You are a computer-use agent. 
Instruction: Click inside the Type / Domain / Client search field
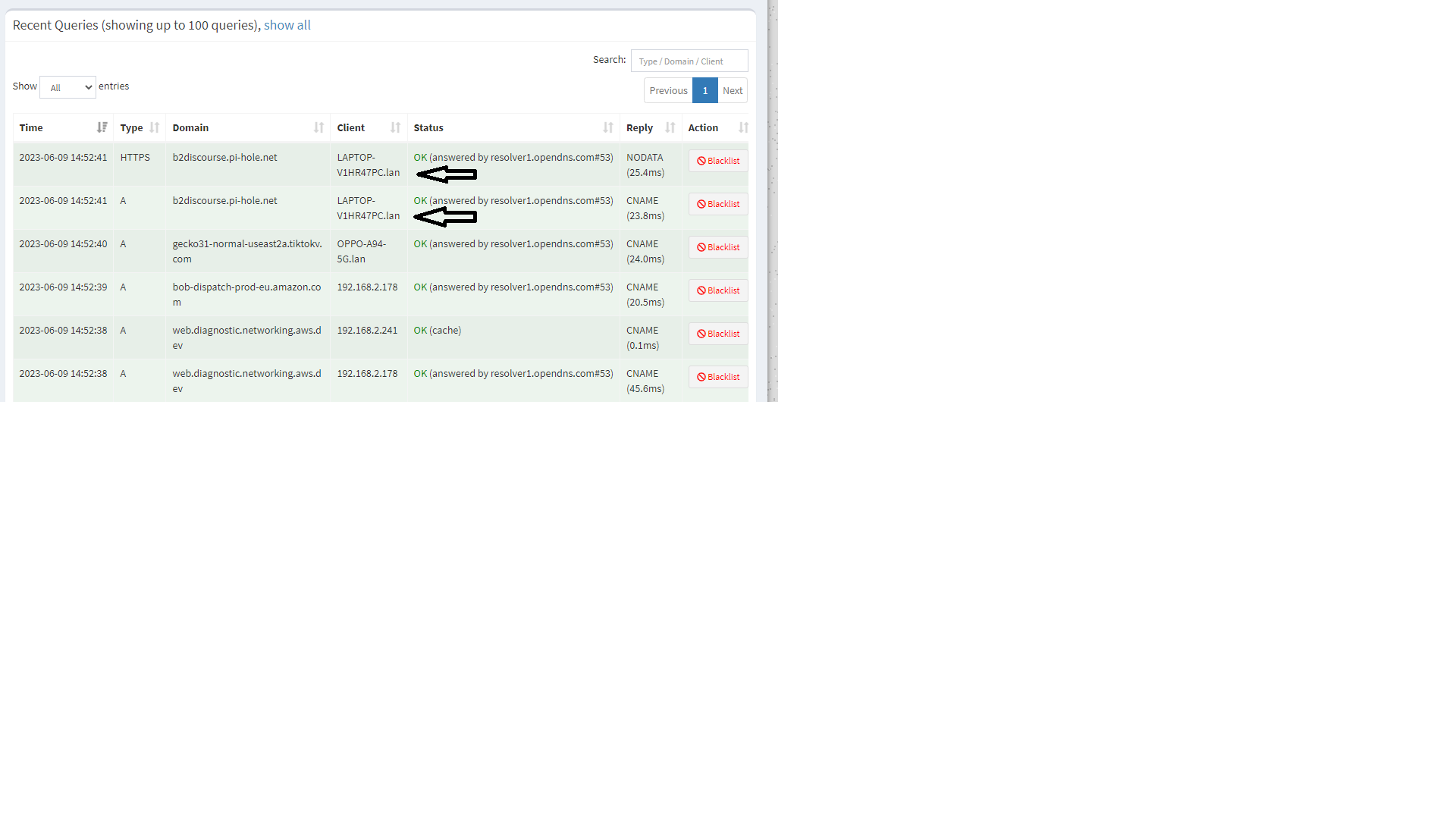tap(689, 61)
